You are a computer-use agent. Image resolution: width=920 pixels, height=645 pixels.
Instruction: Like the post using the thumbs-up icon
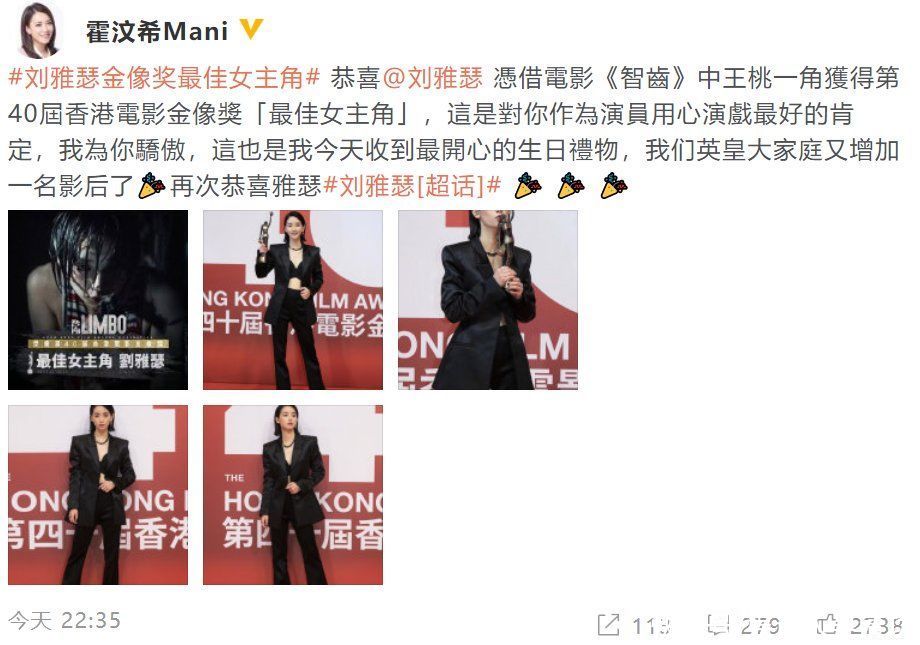(827, 624)
